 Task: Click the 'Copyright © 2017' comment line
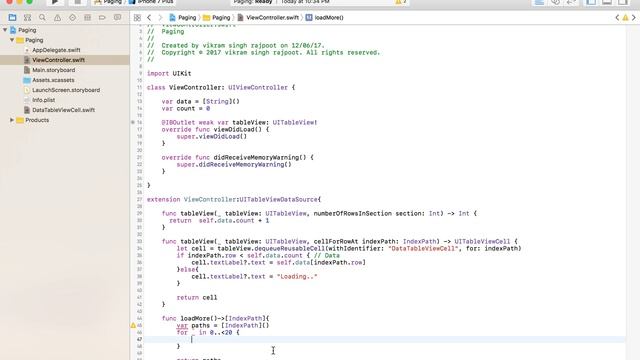coord(263,53)
